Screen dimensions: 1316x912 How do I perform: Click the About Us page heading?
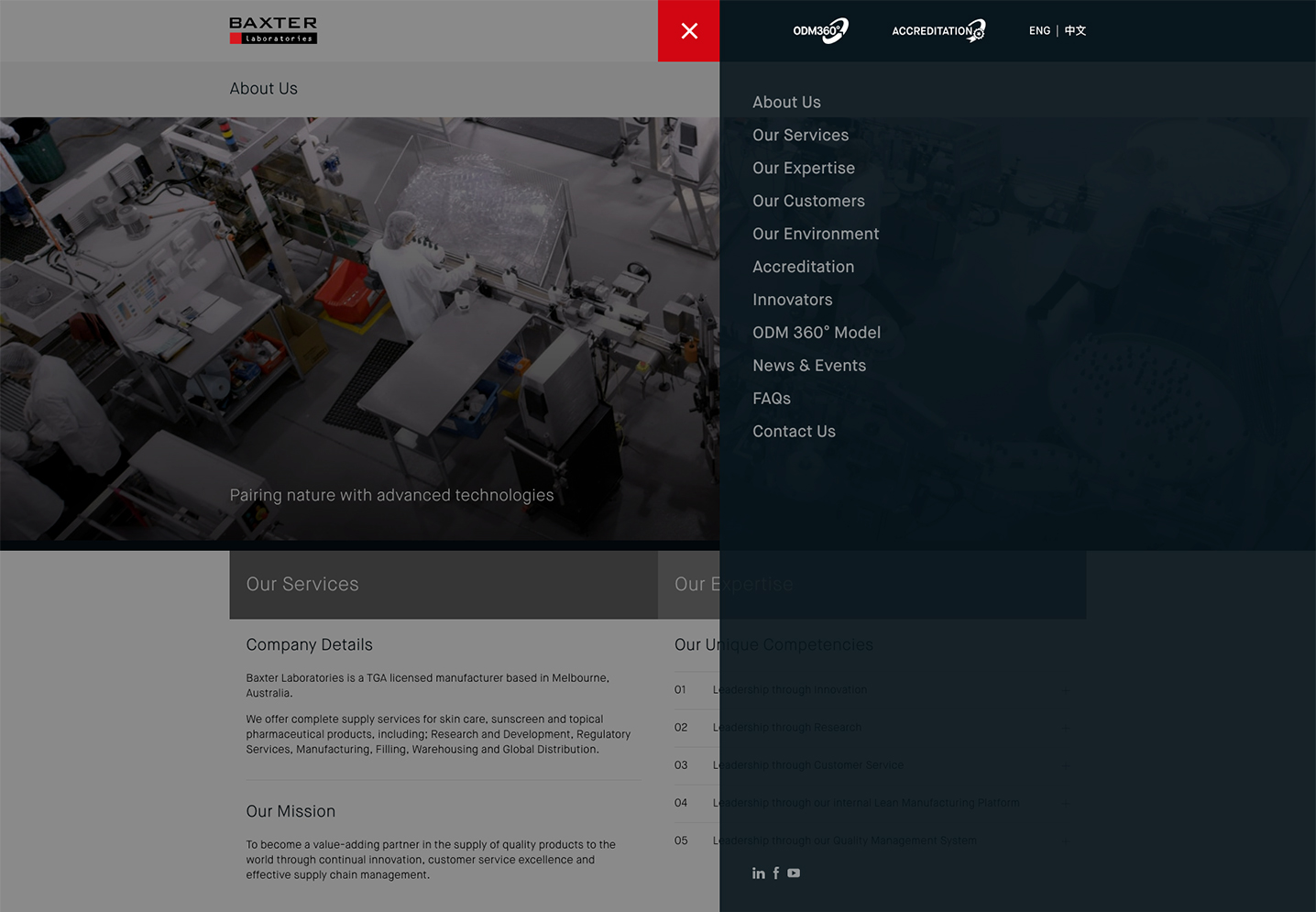263,89
